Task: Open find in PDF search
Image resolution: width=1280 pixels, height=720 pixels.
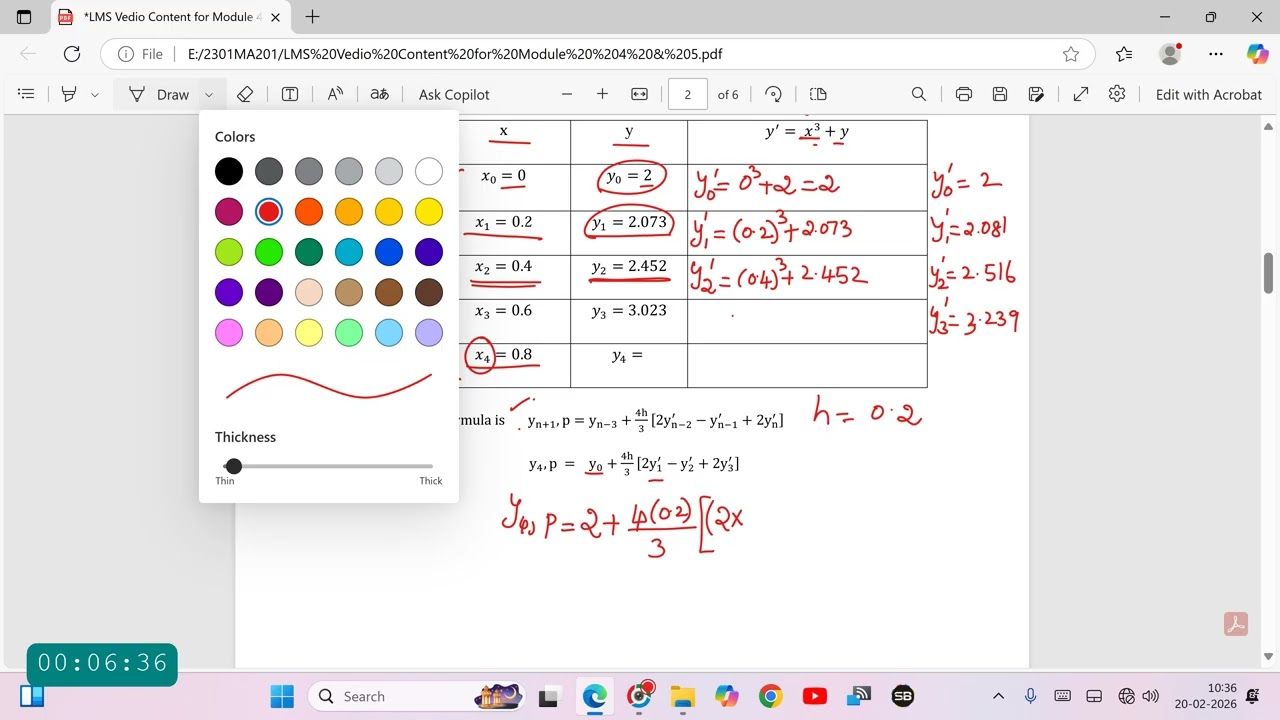Action: tap(919, 94)
